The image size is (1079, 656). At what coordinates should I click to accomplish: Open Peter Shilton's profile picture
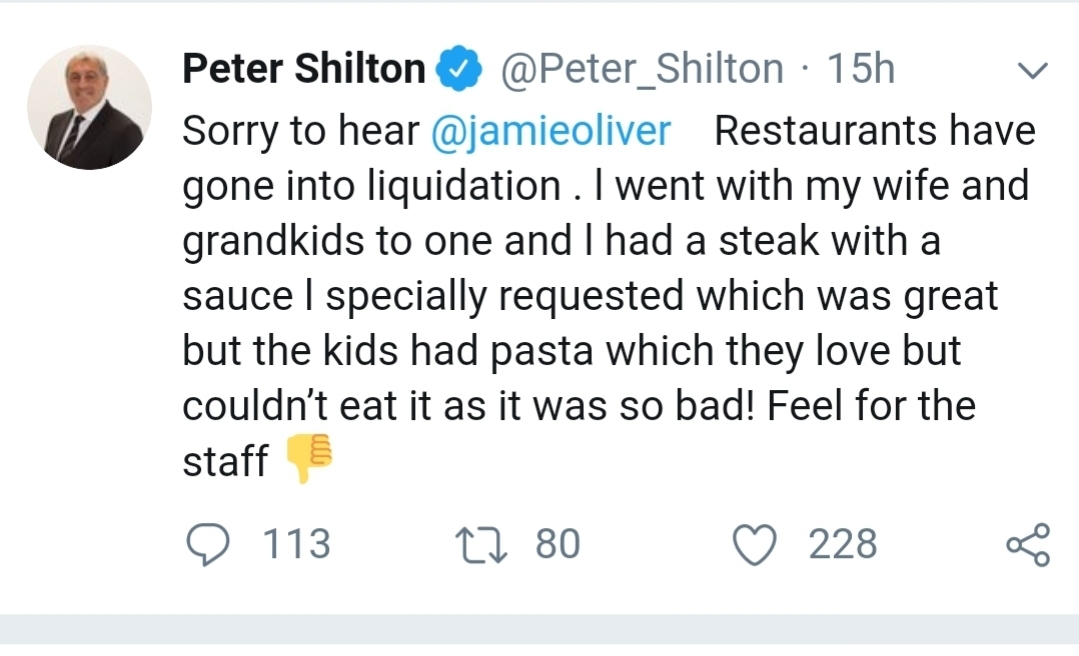click(89, 107)
